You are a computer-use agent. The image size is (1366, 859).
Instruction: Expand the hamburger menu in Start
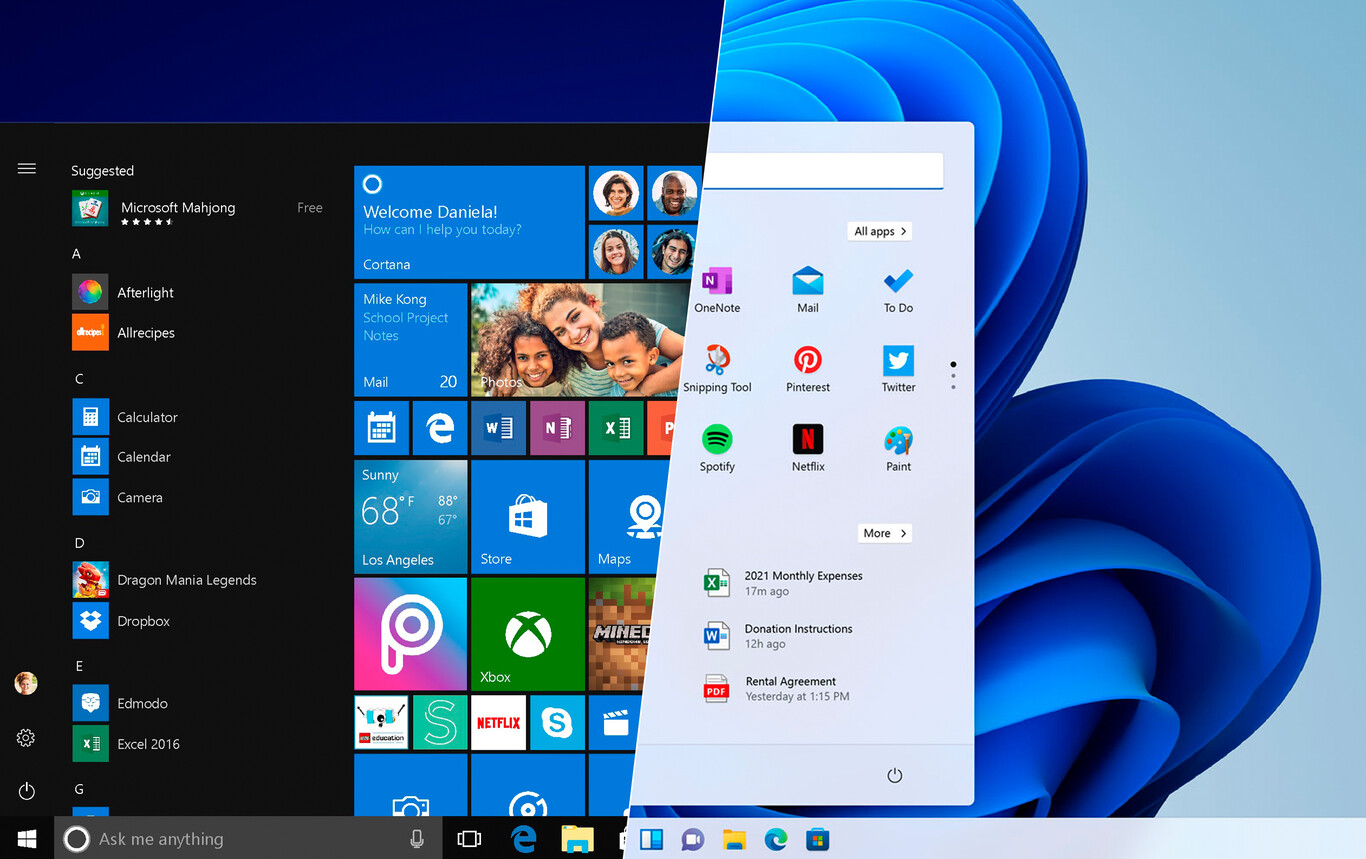coord(26,169)
